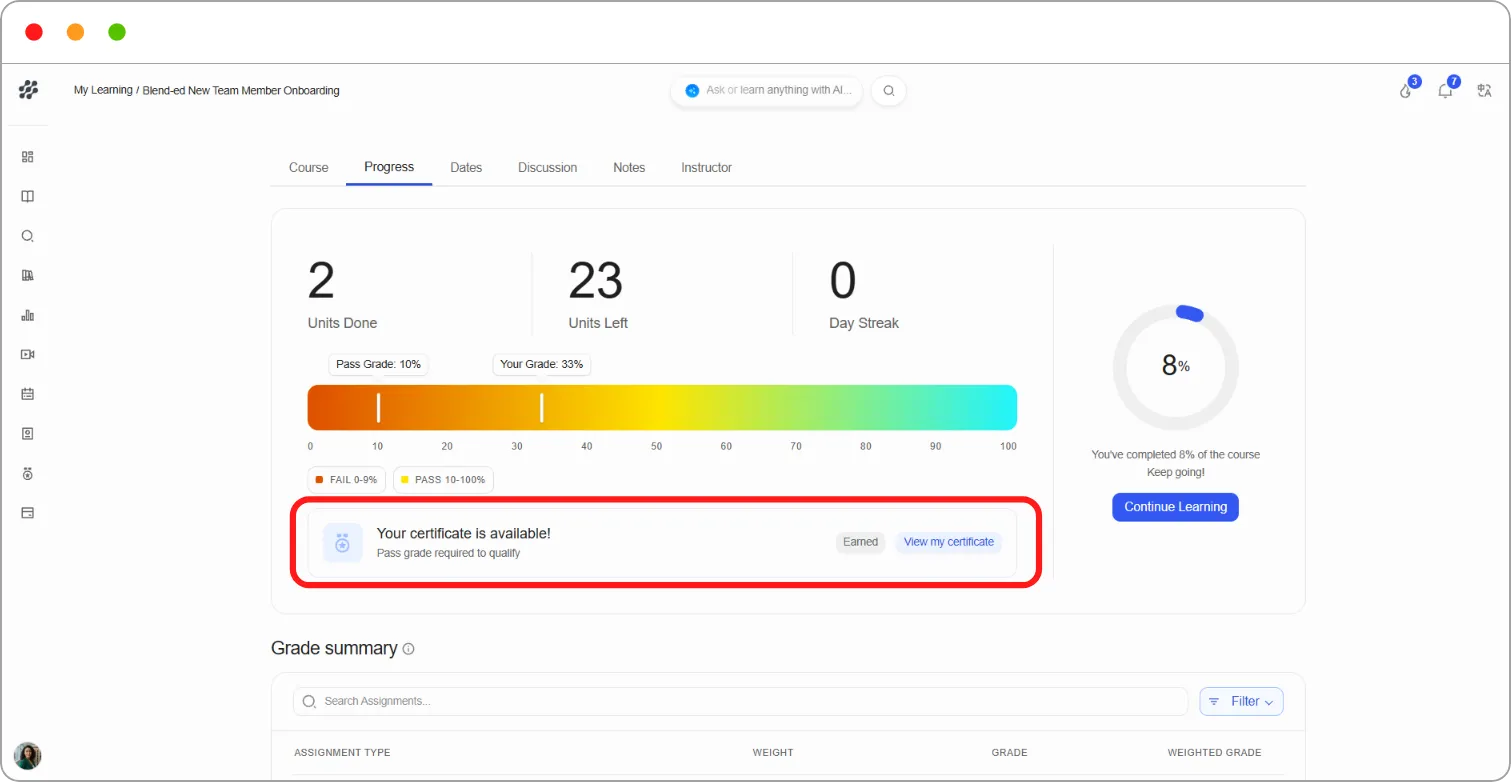
Task: Click the round search button beside the AI bar
Action: 888,91
